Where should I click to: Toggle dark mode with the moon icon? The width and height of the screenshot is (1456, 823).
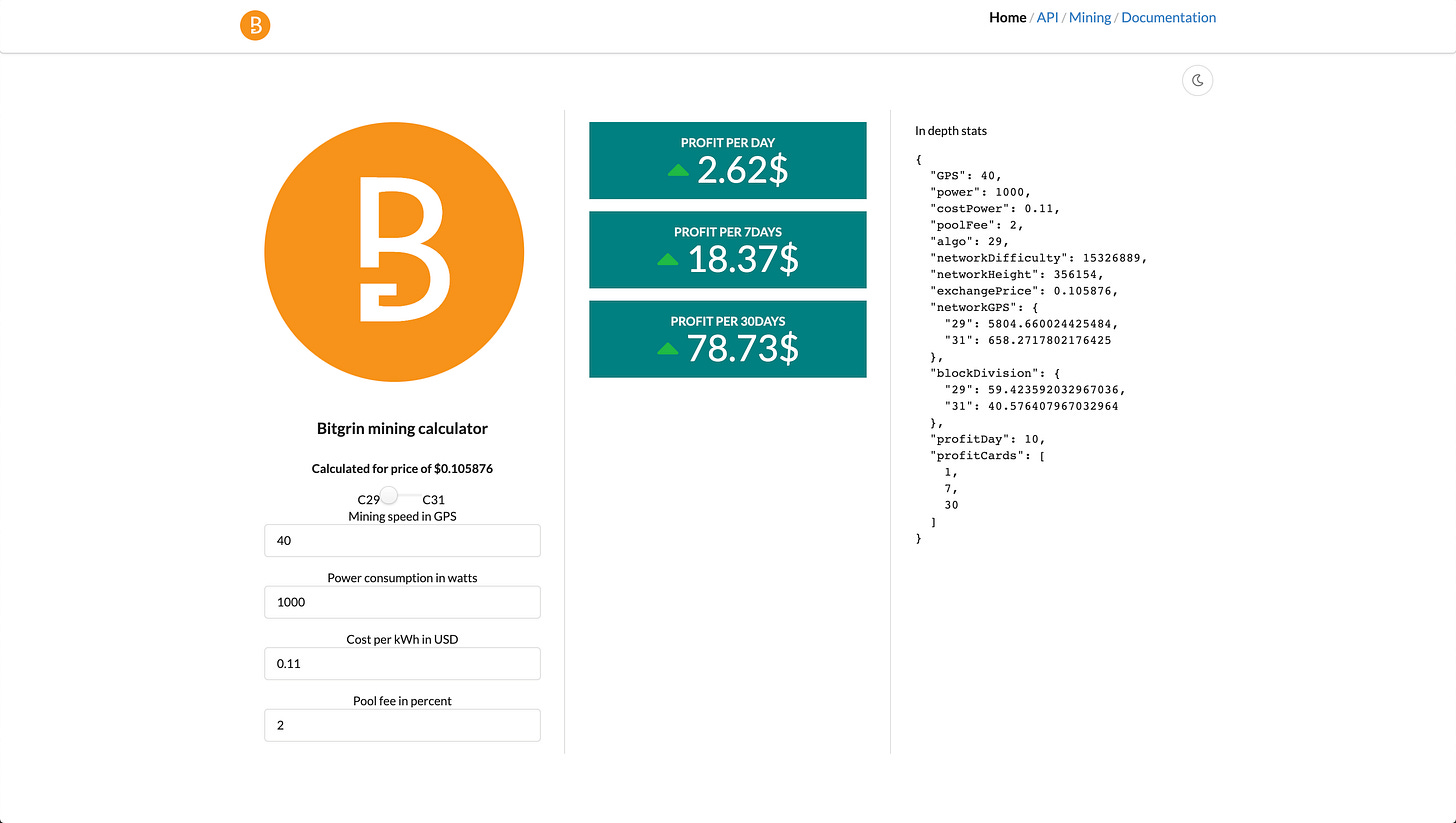pos(1197,81)
